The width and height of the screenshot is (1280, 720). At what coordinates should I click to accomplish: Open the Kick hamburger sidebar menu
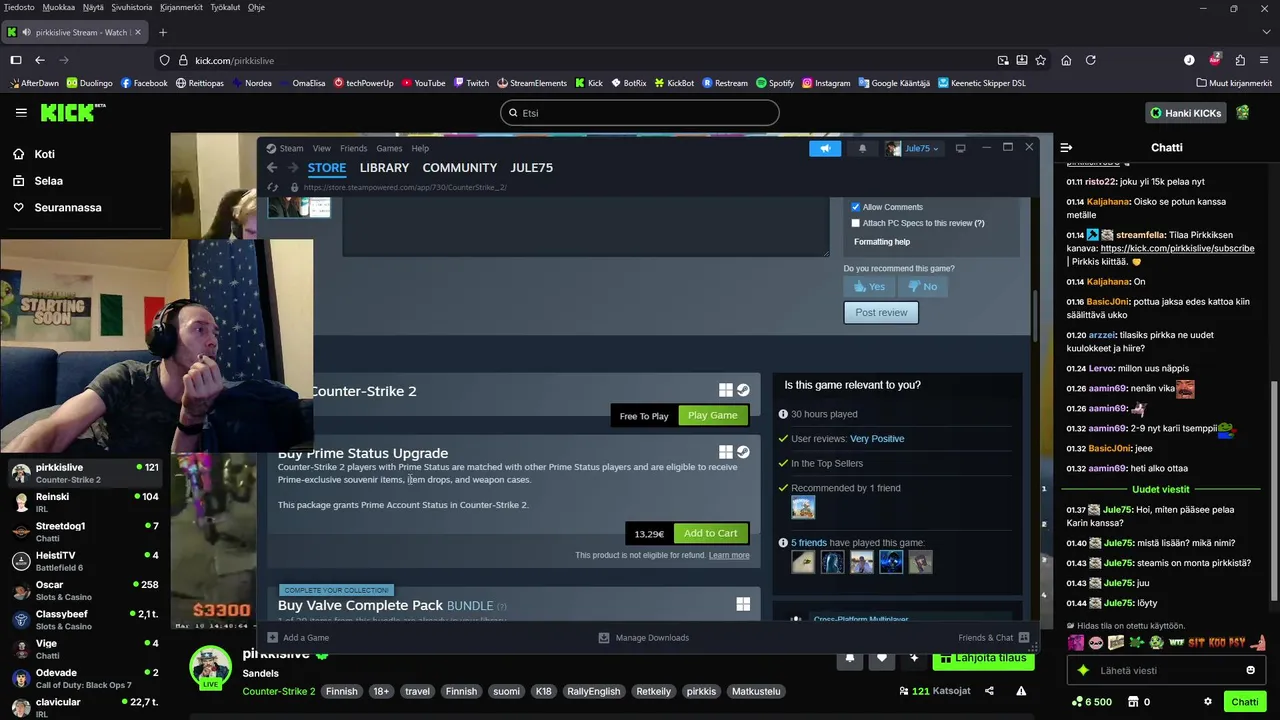(x=21, y=113)
